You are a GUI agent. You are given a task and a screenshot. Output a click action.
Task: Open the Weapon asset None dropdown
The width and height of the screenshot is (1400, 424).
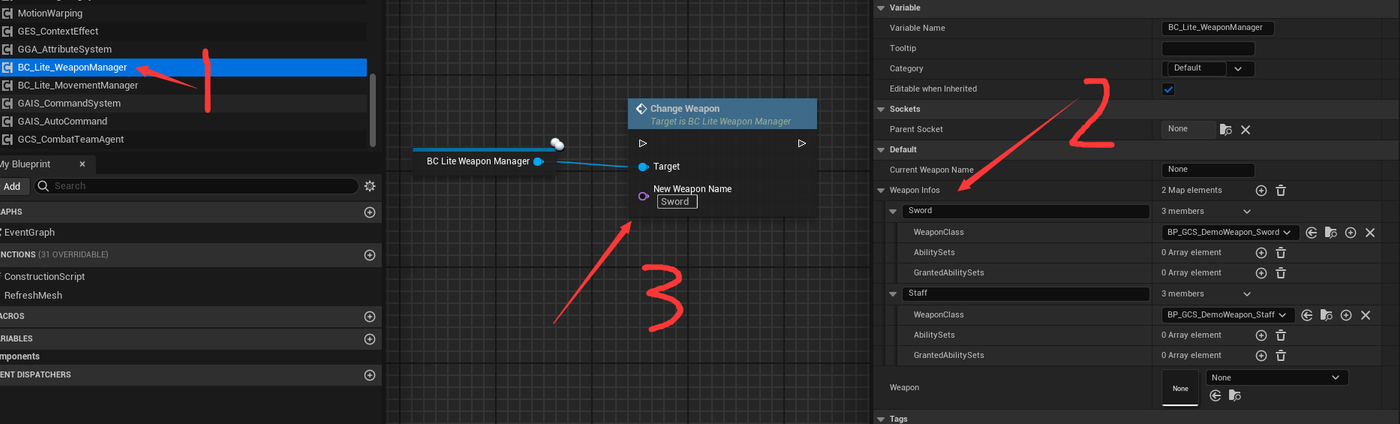coord(1277,378)
